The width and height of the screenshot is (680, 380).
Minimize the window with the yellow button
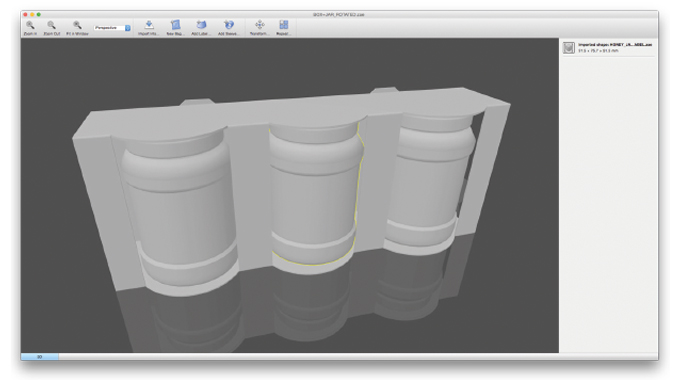coord(32,15)
